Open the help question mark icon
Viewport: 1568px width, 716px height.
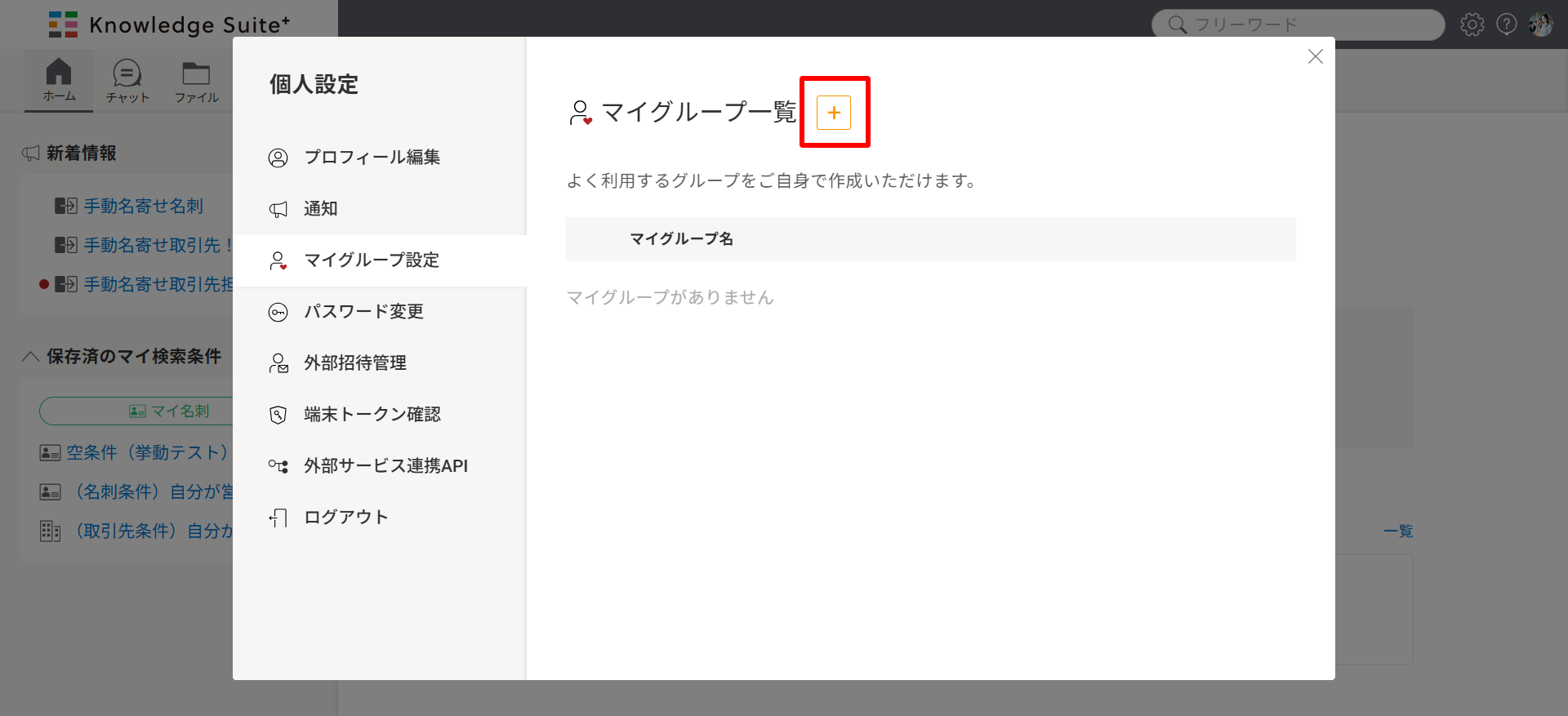pyautogui.click(x=1506, y=24)
